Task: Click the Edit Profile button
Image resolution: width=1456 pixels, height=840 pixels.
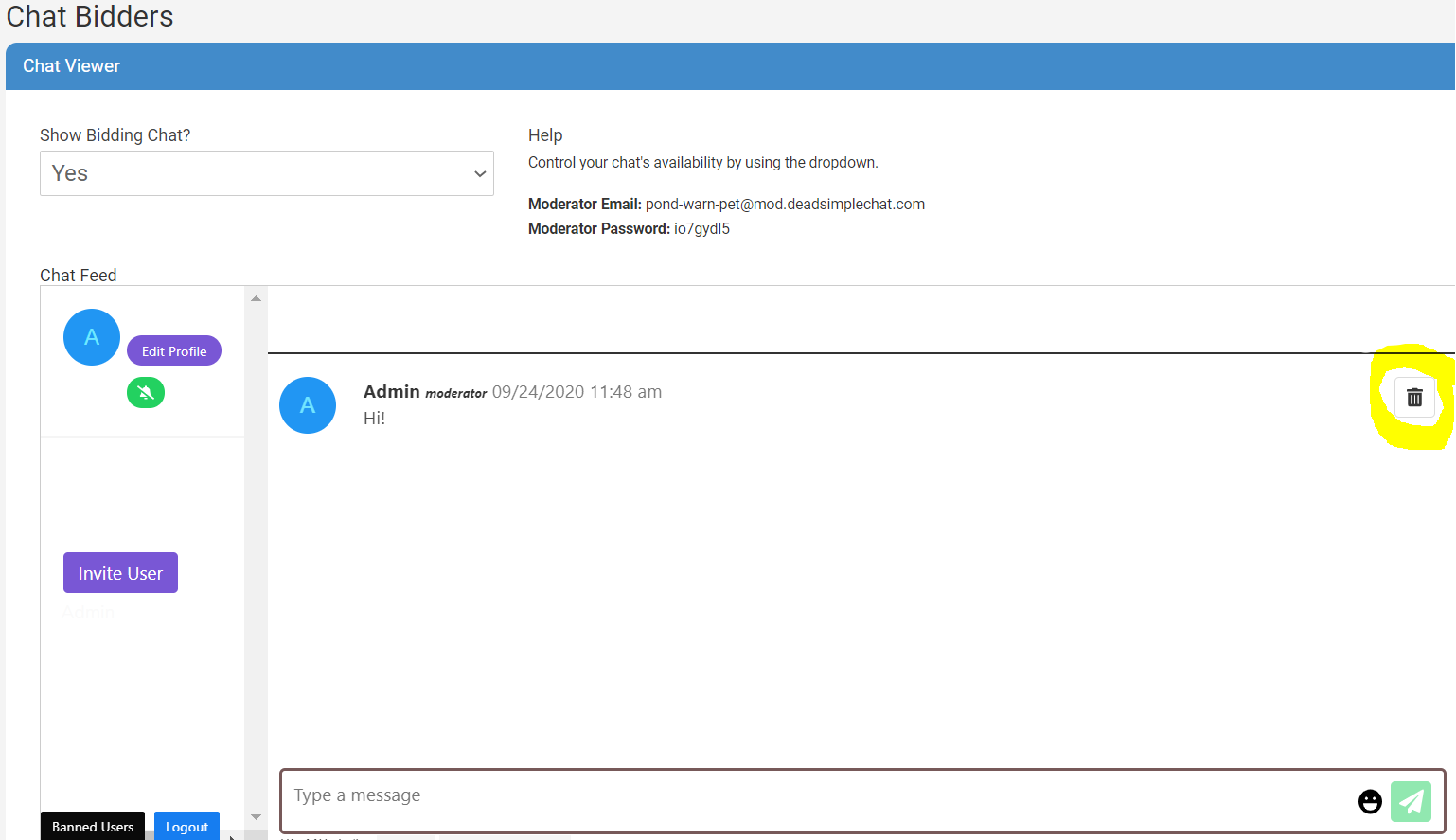Action: 173,349
